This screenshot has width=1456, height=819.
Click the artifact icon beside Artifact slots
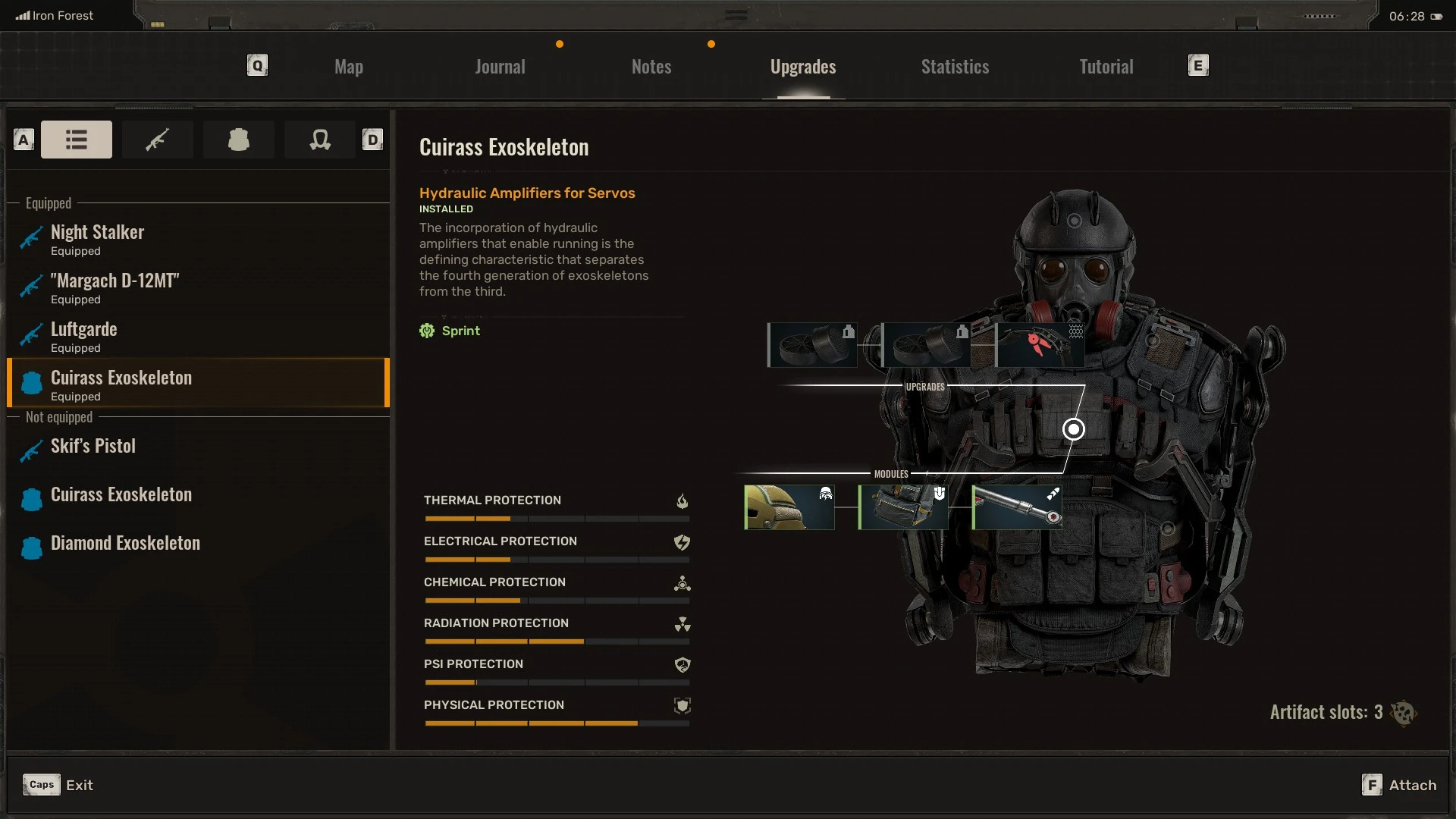point(1404,713)
